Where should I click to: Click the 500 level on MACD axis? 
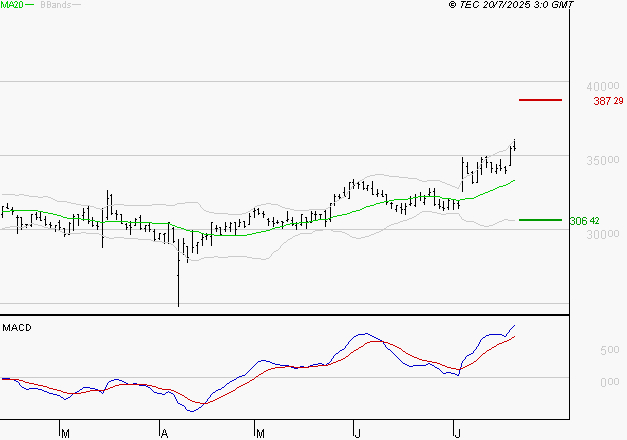coord(609,351)
